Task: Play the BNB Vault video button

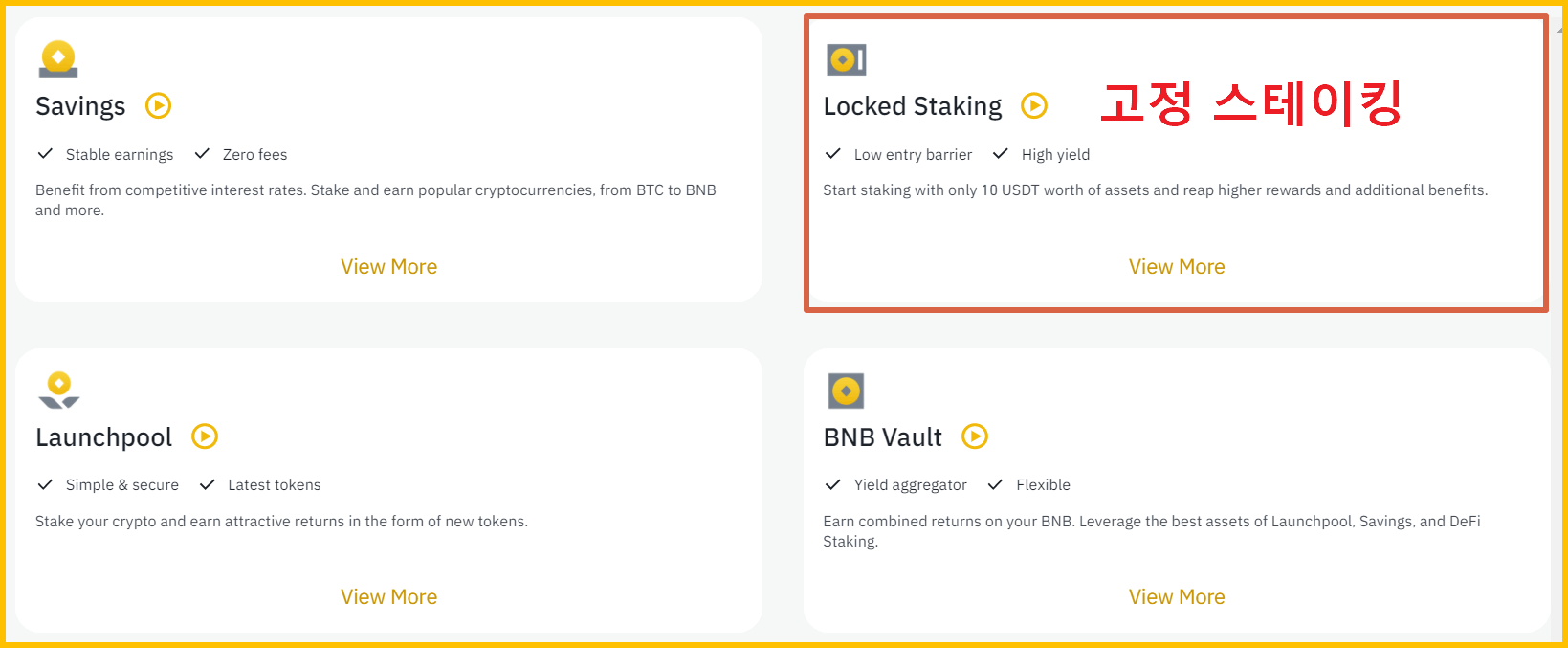Action: coord(975,436)
